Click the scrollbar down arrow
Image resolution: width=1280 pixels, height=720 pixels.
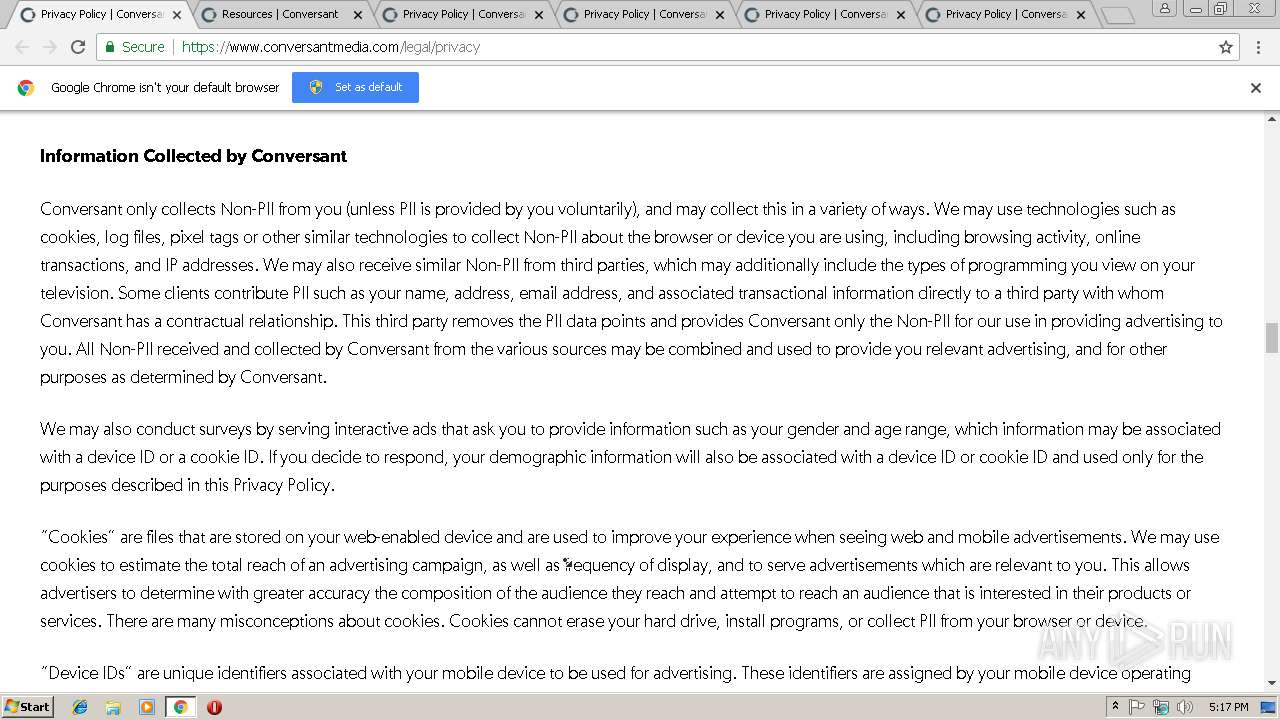1271,683
